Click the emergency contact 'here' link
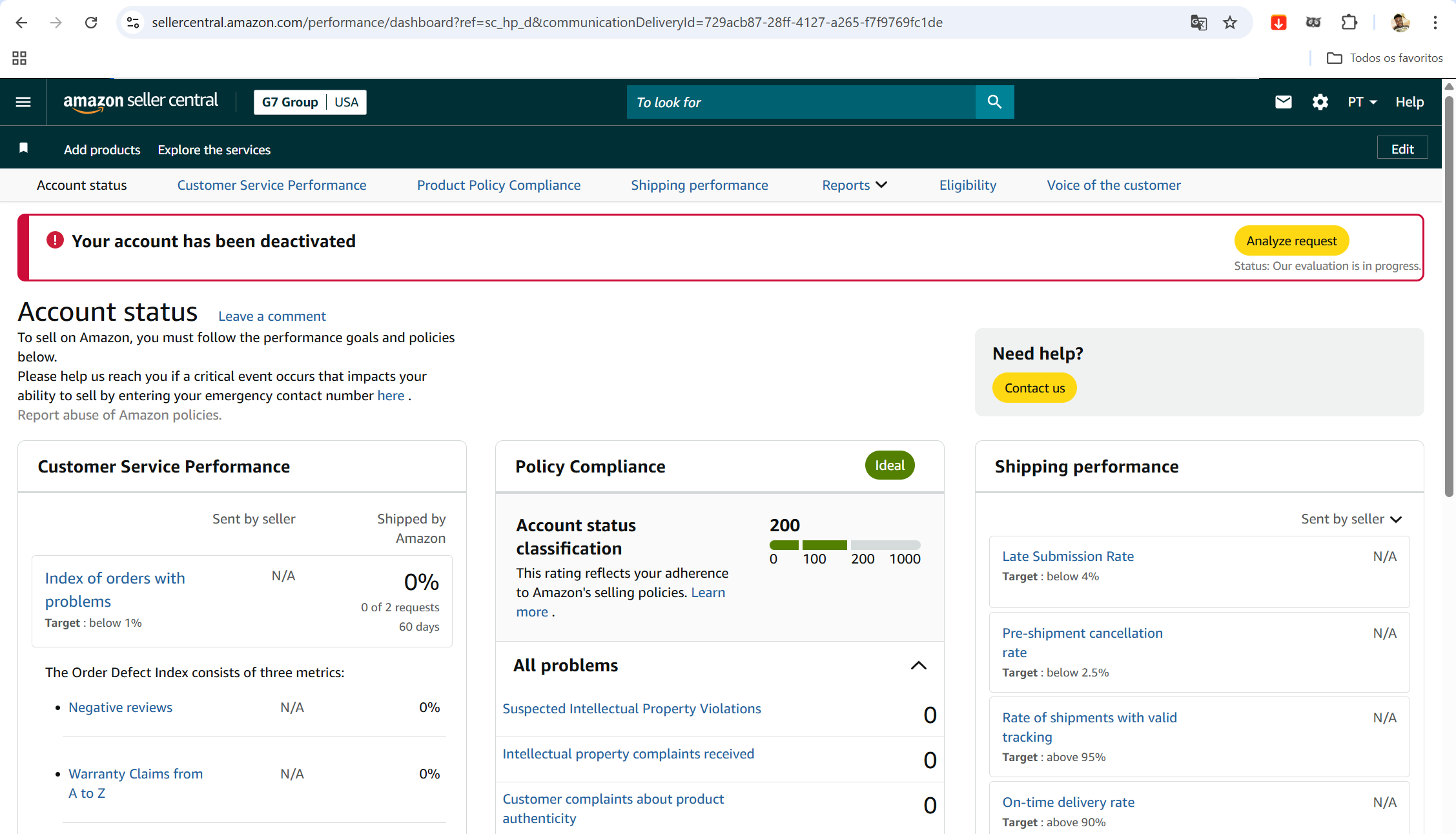The image size is (1456, 834). 391,396
